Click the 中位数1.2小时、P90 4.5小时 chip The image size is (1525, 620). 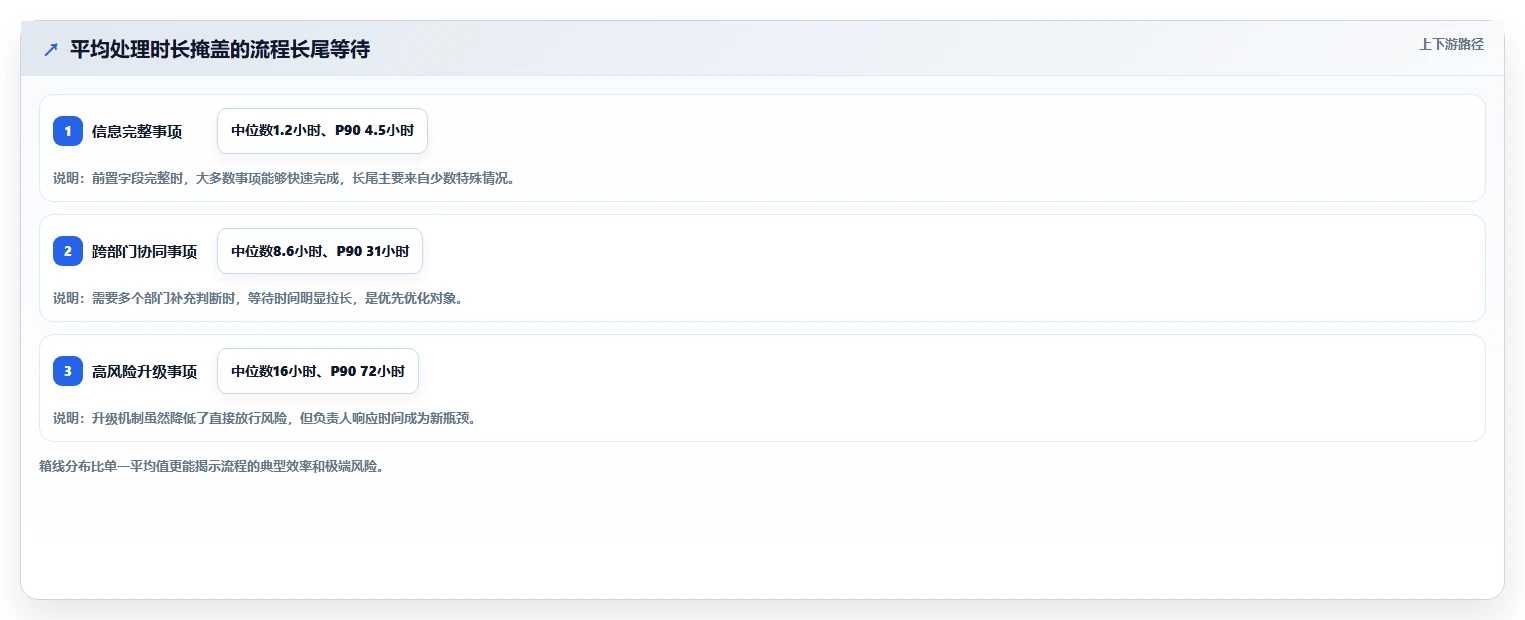(322, 131)
